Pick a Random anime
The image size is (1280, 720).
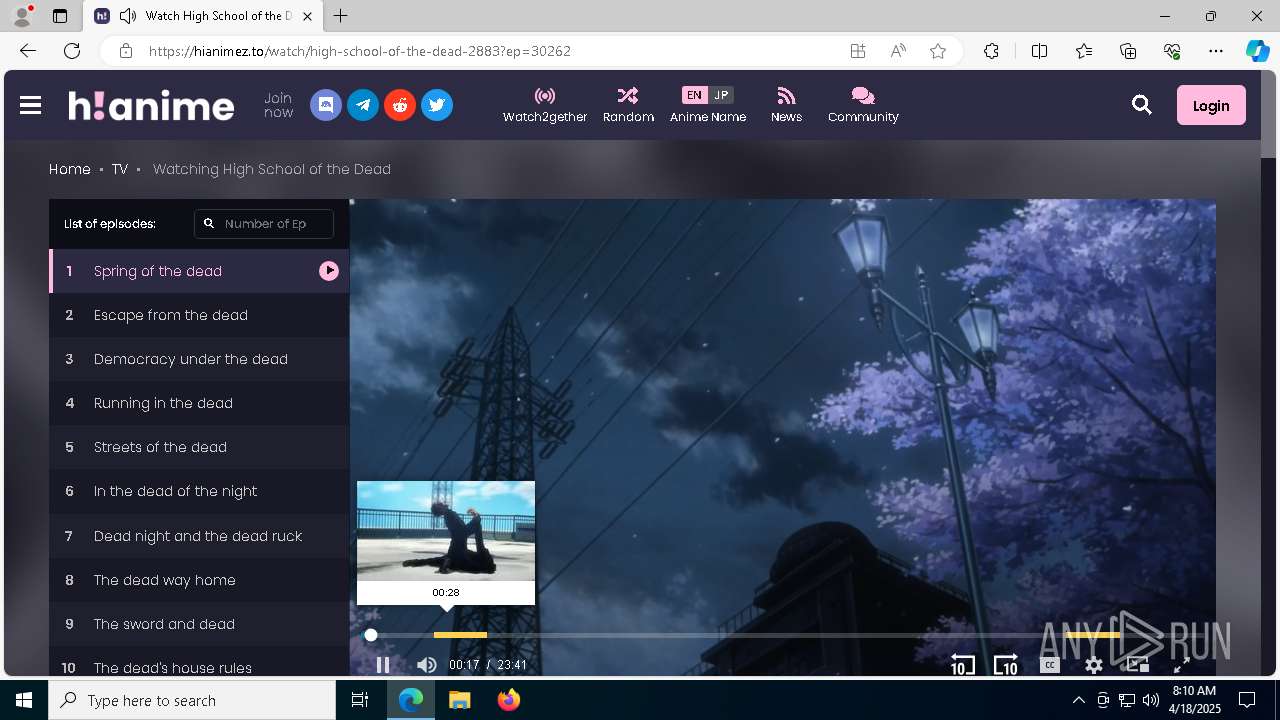coord(628,105)
